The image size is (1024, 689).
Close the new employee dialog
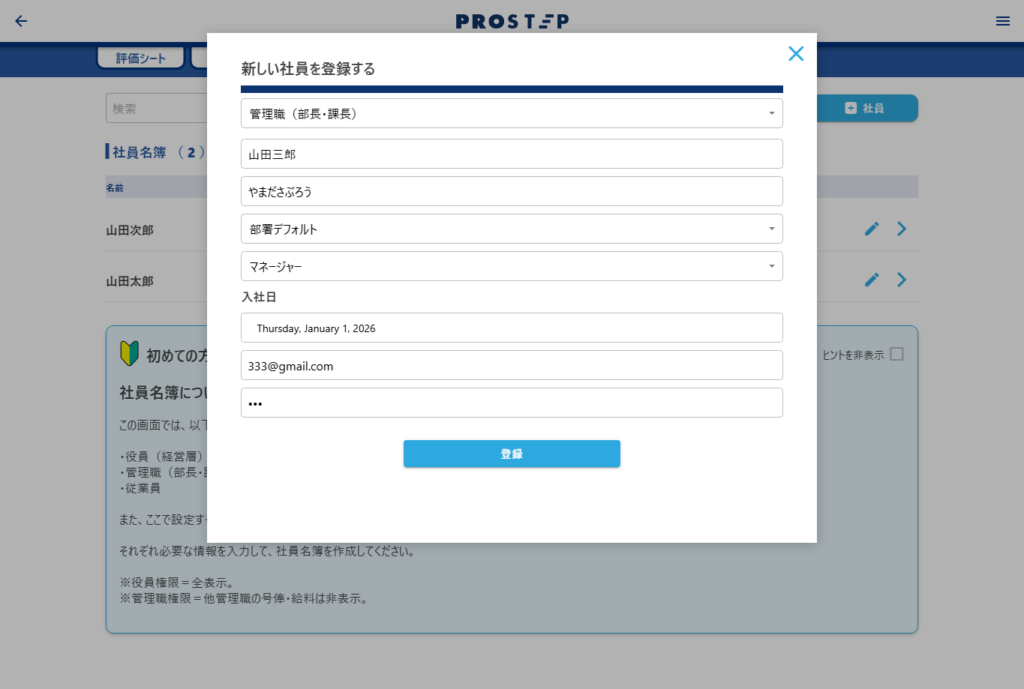[795, 54]
